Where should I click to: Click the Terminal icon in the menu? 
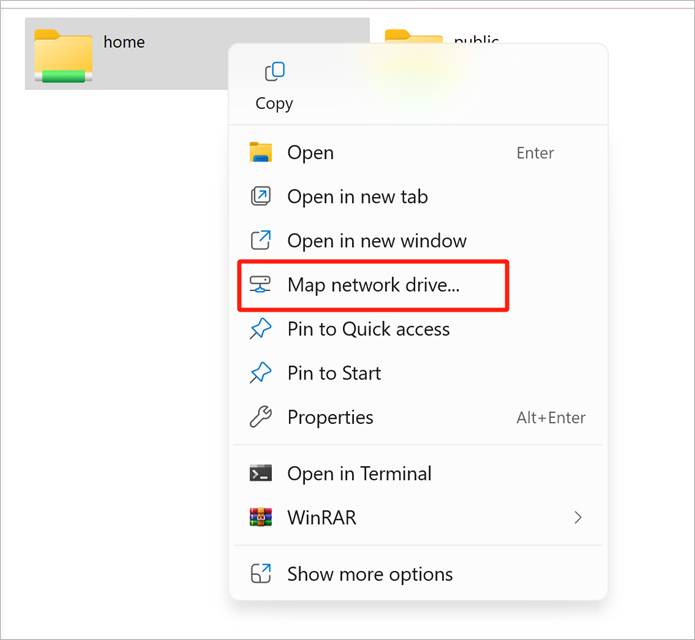click(x=260, y=474)
